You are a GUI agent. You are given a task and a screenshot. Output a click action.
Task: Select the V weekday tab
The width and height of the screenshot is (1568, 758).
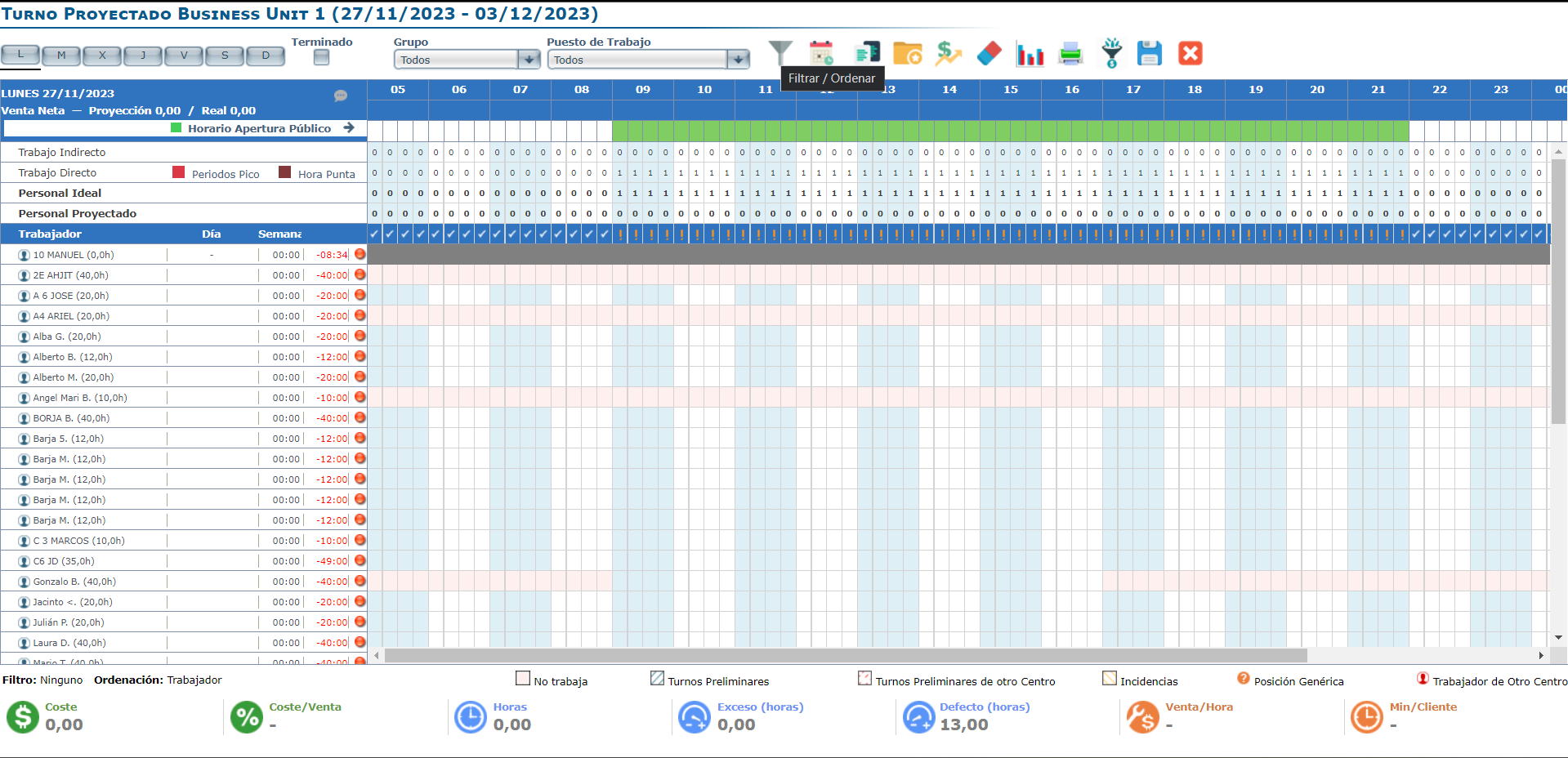click(184, 56)
